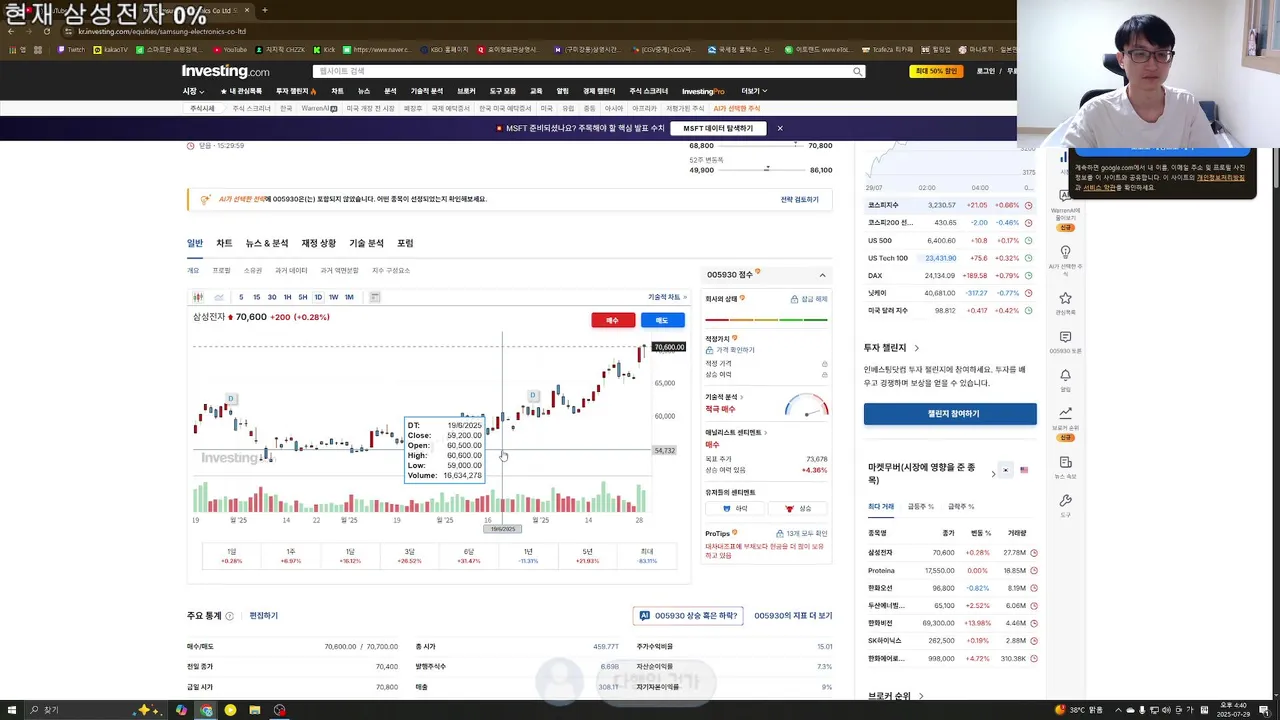
Task: Open the Twitch bookmark
Action: click(71, 49)
